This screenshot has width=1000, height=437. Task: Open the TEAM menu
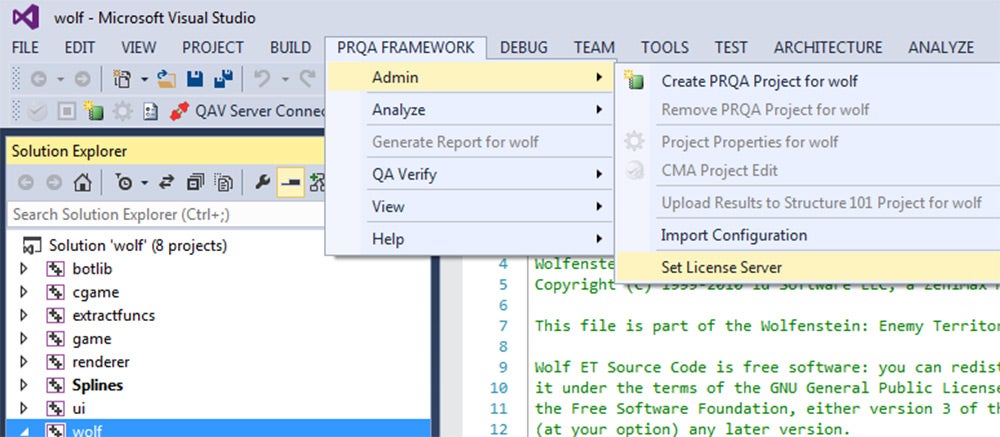tap(594, 48)
